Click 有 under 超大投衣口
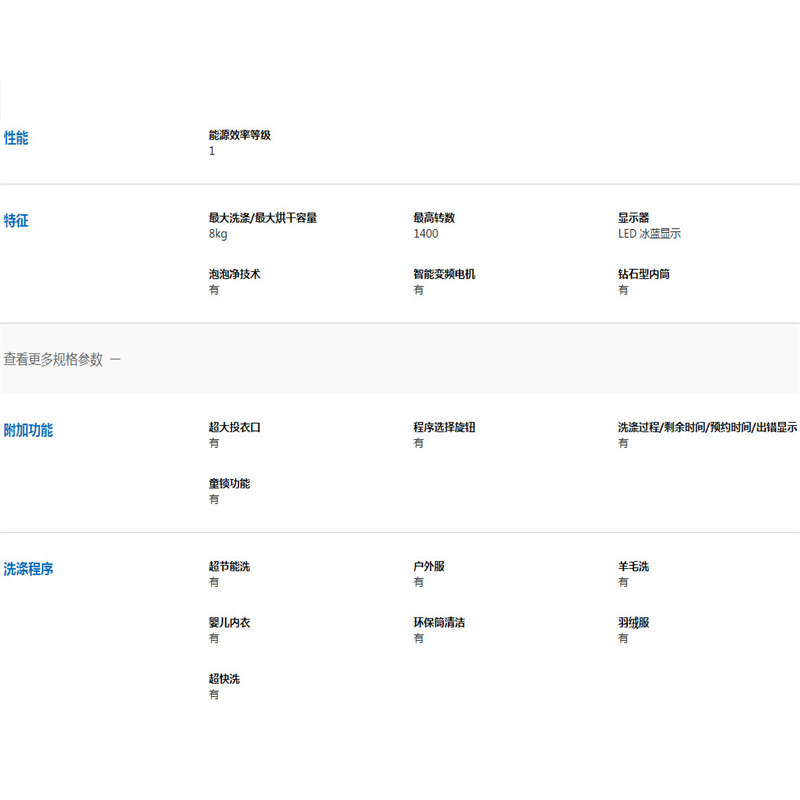The width and height of the screenshot is (800, 800). [214, 443]
